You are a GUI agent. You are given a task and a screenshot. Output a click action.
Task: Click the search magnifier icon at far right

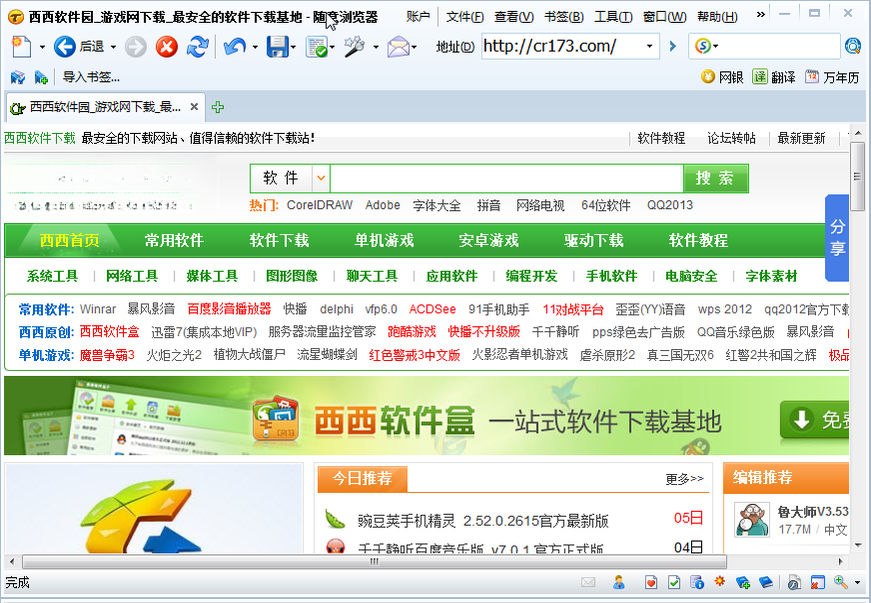(x=853, y=46)
